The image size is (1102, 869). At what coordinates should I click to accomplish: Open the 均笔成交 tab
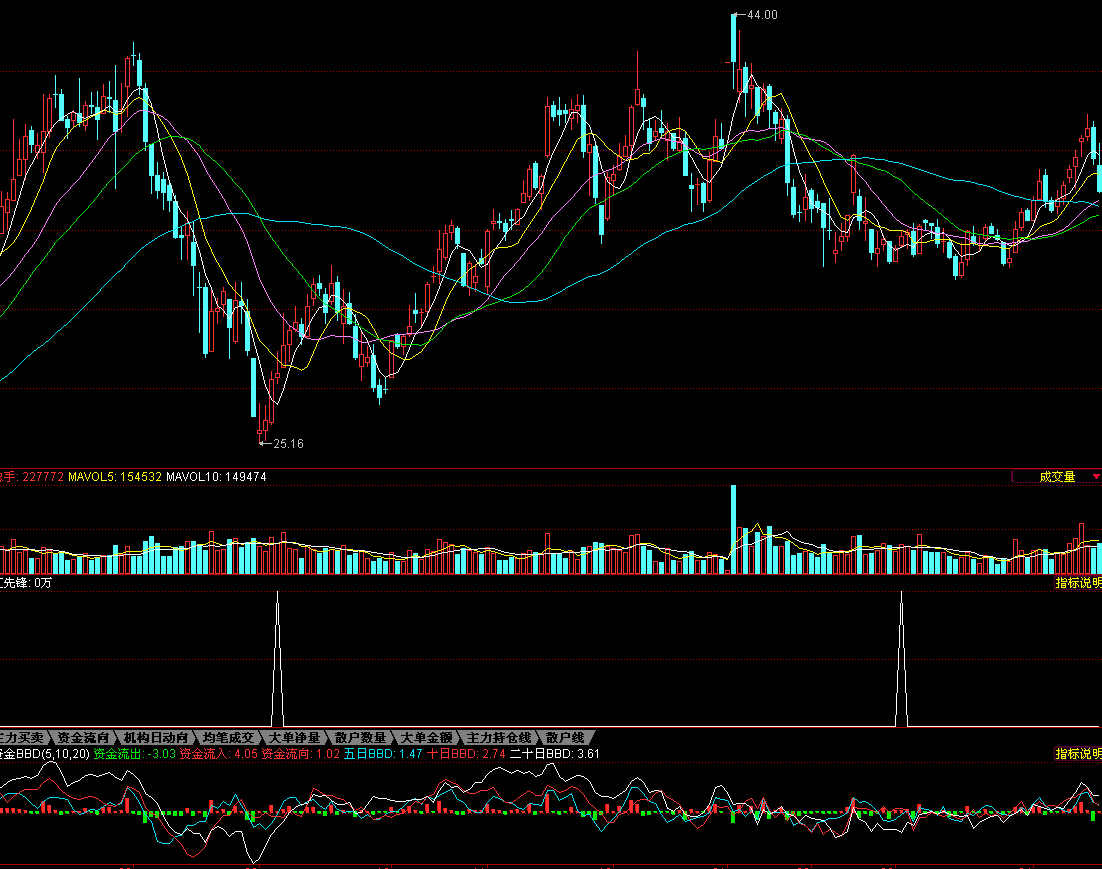(x=228, y=737)
